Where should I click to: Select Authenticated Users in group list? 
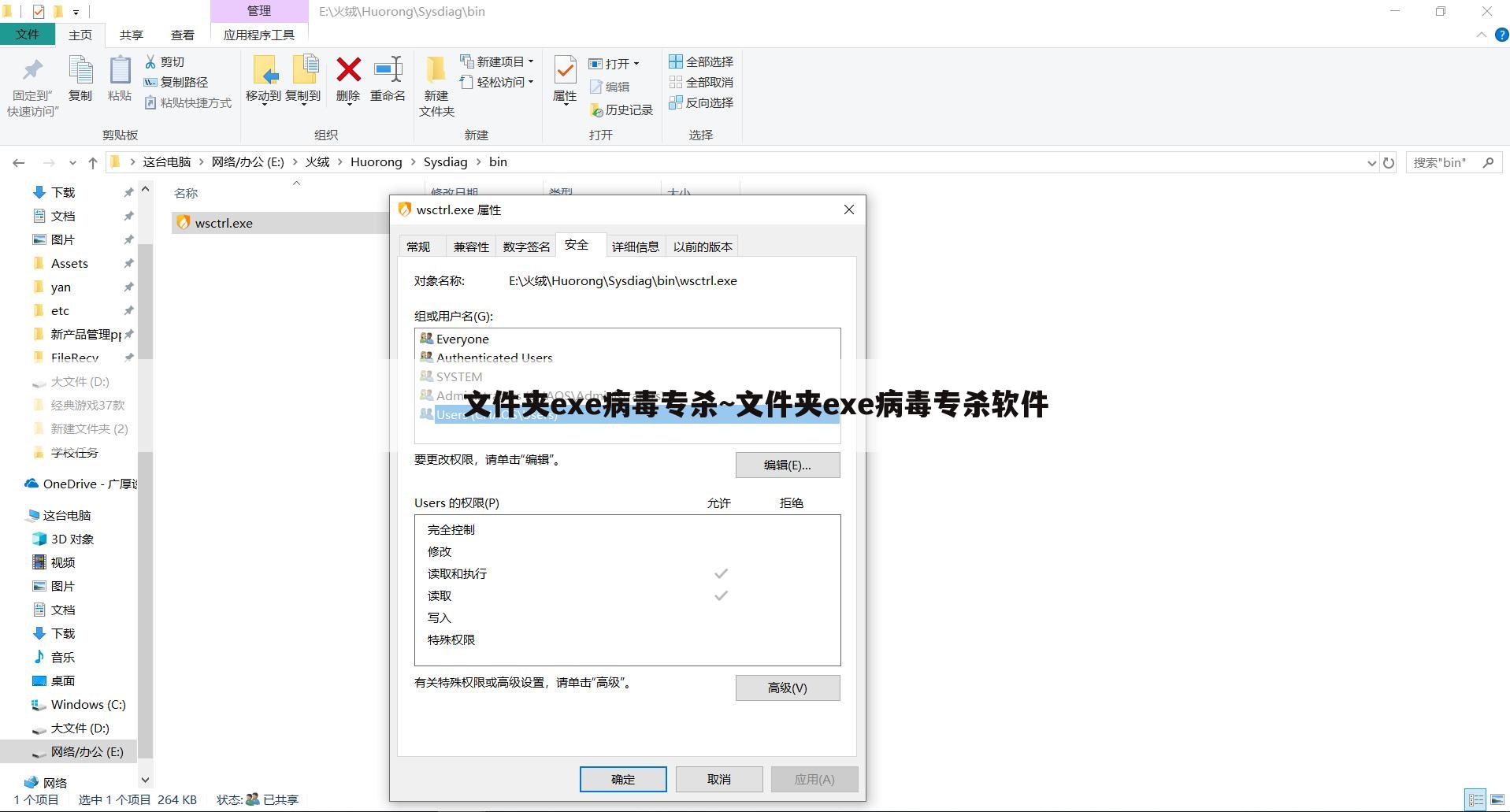point(495,358)
